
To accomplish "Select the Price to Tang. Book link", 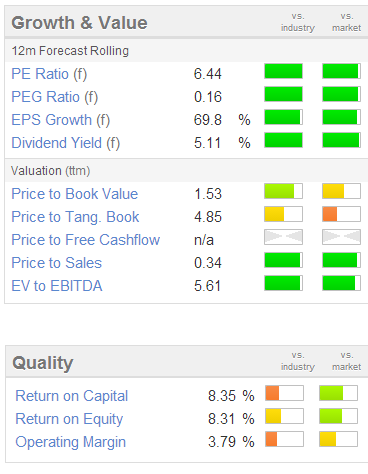I will click(x=75, y=217).
